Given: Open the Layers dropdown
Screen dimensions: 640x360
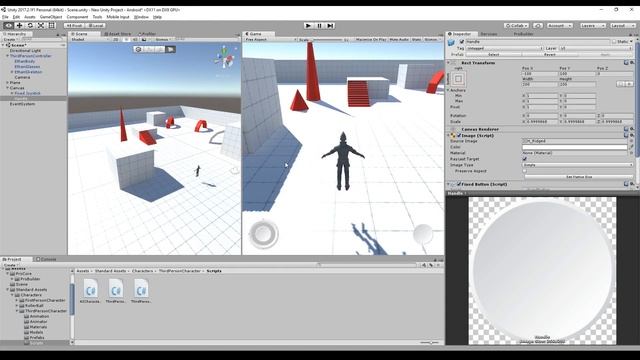Looking at the screenshot, I should [x=592, y=25].
